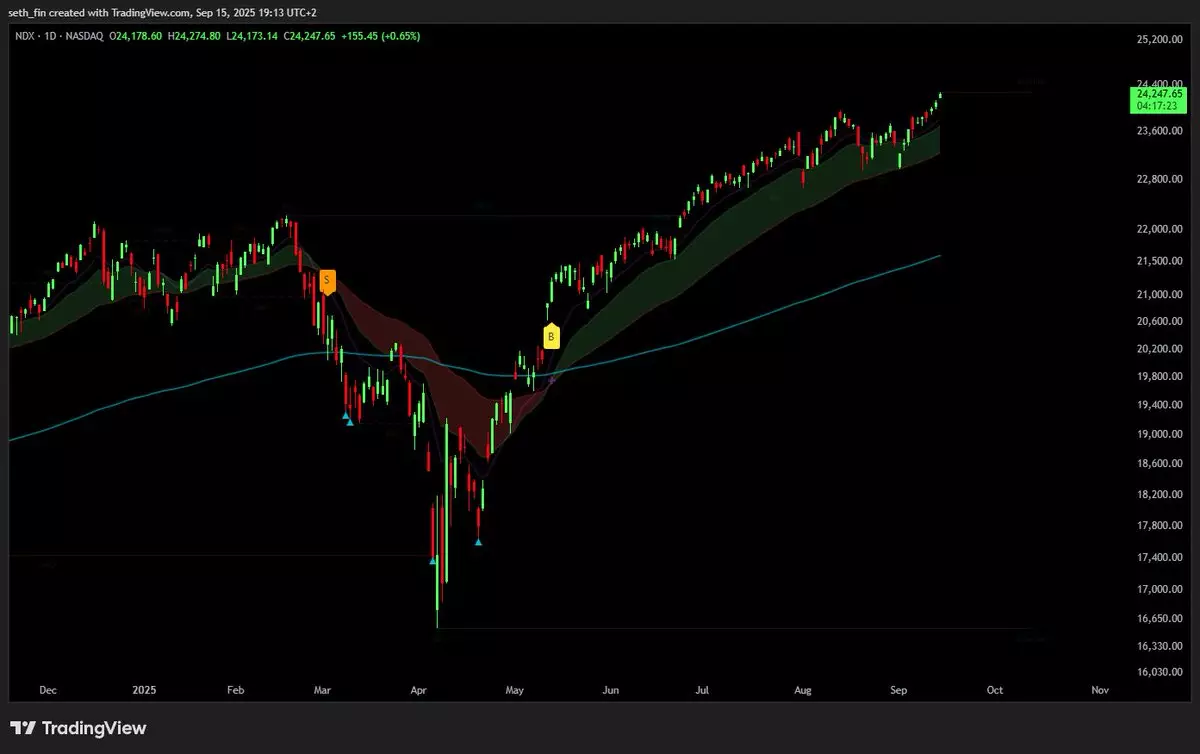
Task: Click the orange S sell signal marker
Action: pyautogui.click(x=327, y=281)
